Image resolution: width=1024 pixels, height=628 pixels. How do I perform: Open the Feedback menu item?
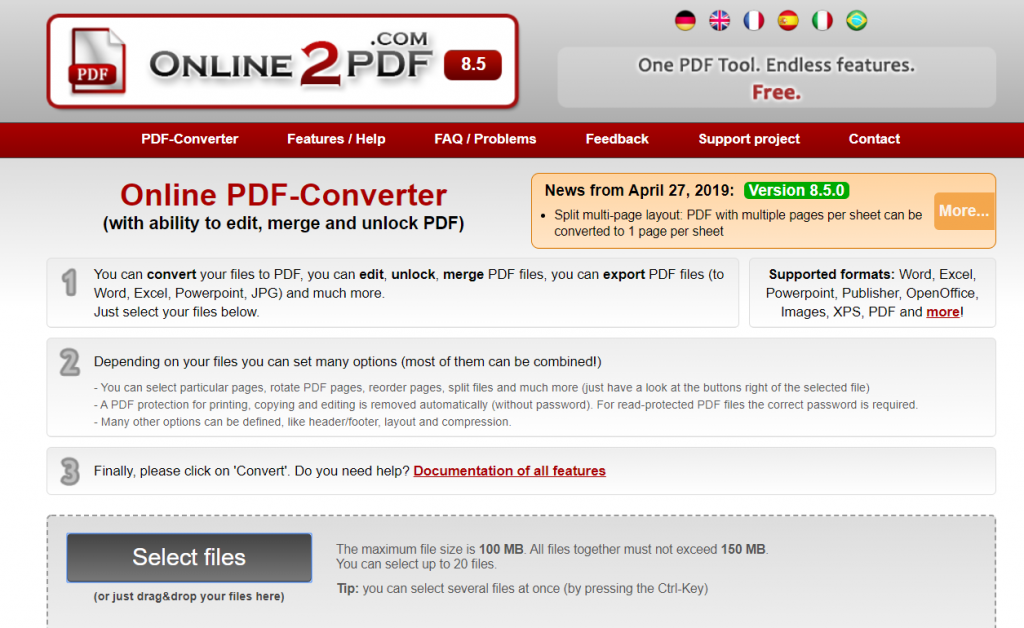(x=617, y=139)
